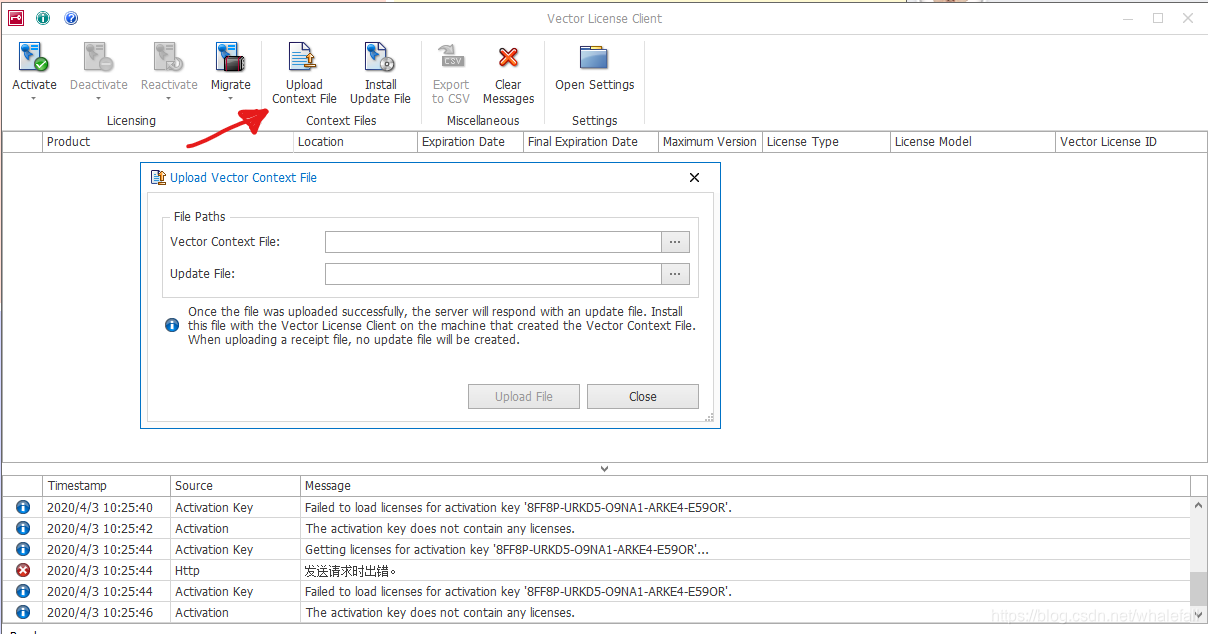This screenshot has width=1208, height=634.
Task: Click the blue help icon in title bar
Action: click(x=71, y=18)
